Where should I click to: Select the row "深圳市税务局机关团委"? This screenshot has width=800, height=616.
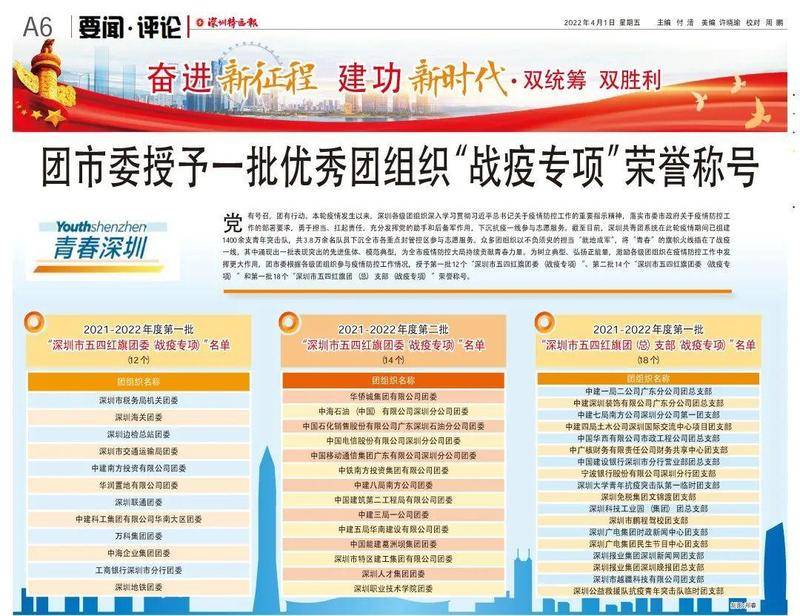(x=138, y=401)
